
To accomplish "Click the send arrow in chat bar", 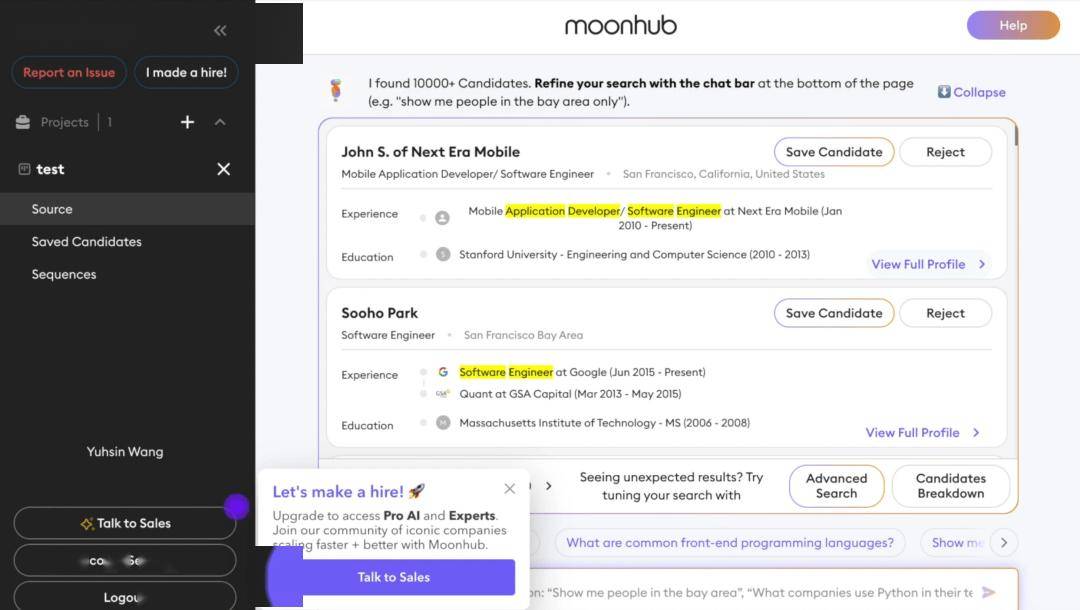I will [988, 592].
